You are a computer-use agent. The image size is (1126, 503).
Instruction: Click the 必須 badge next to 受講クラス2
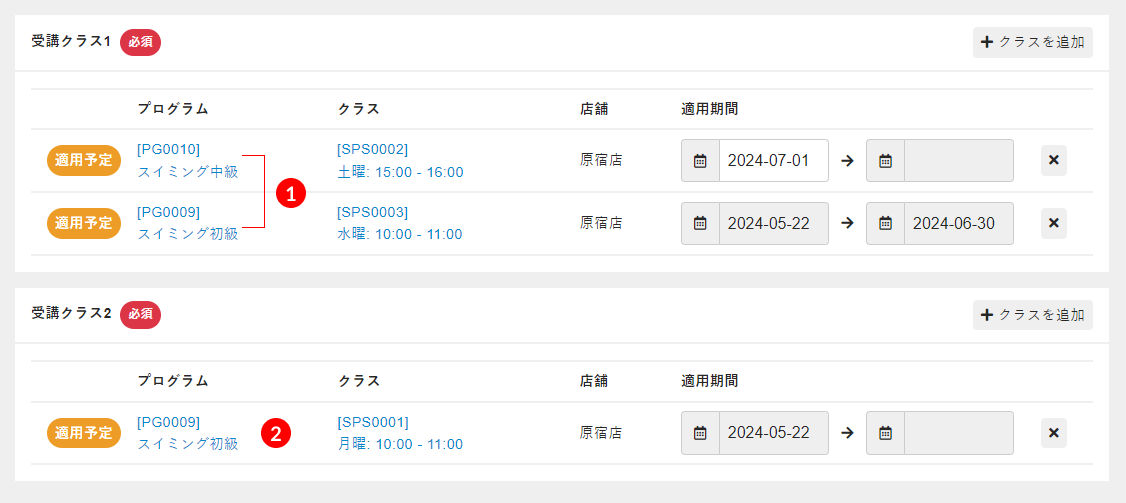[x=140, y=314]
